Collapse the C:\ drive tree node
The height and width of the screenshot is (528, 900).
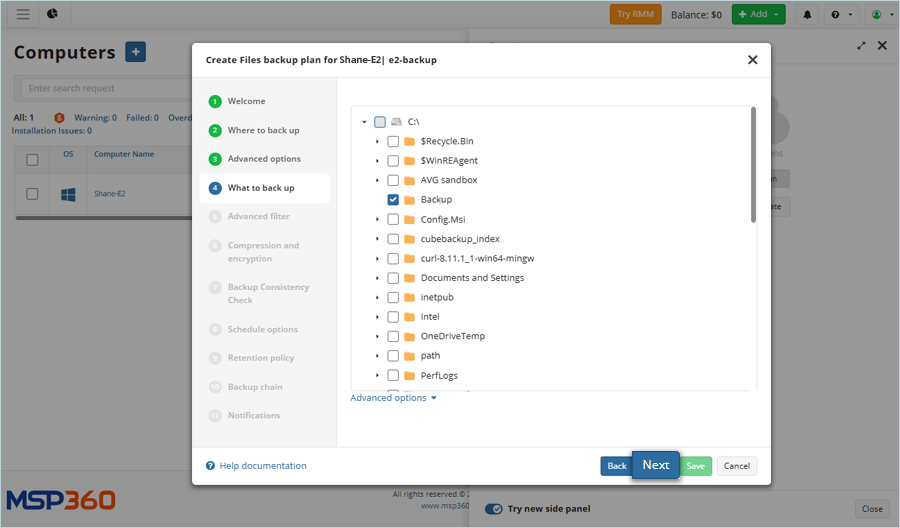(364, 122)
